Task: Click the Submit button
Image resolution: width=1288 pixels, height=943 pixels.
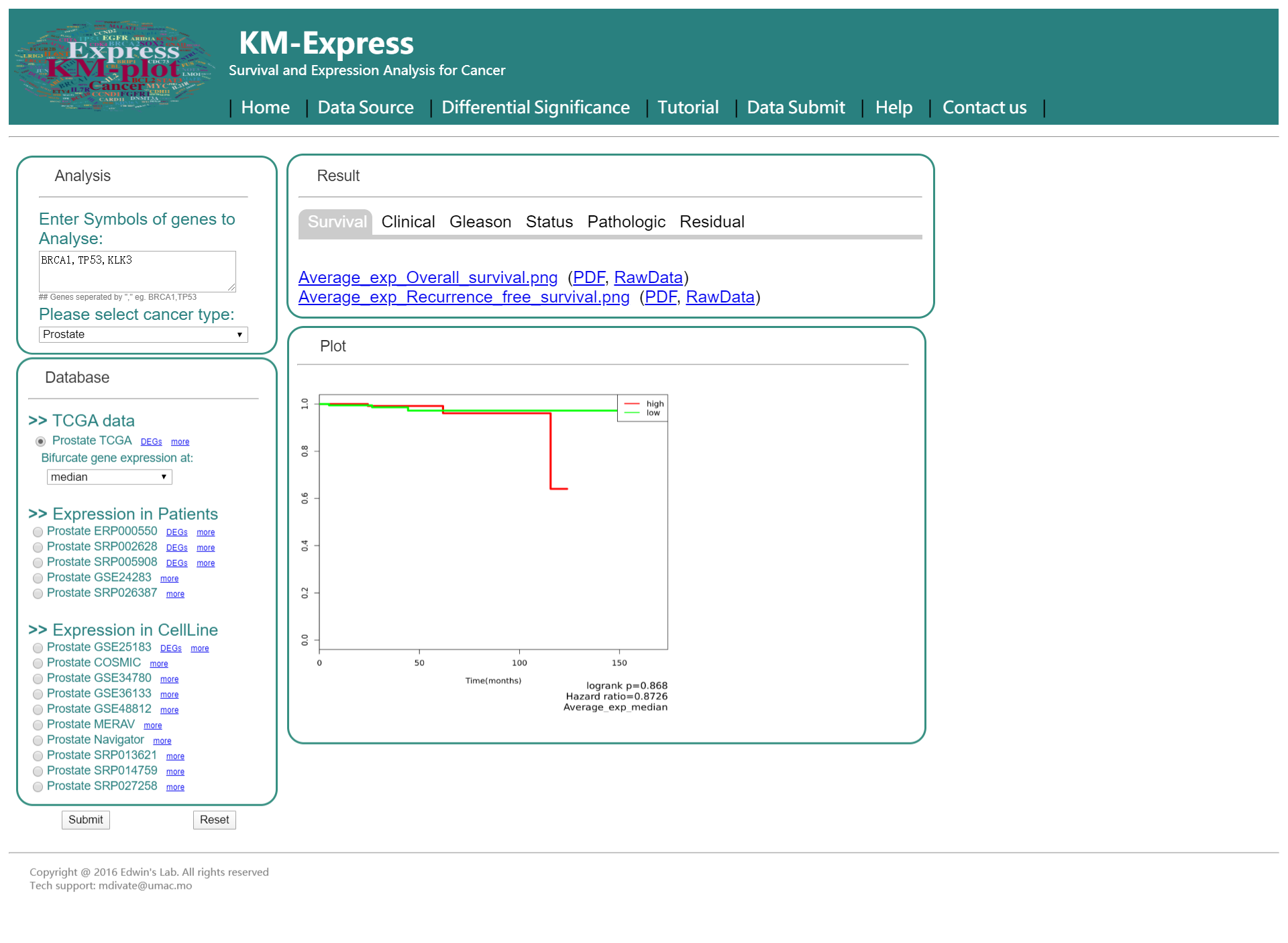Action: tap(85, 820)
